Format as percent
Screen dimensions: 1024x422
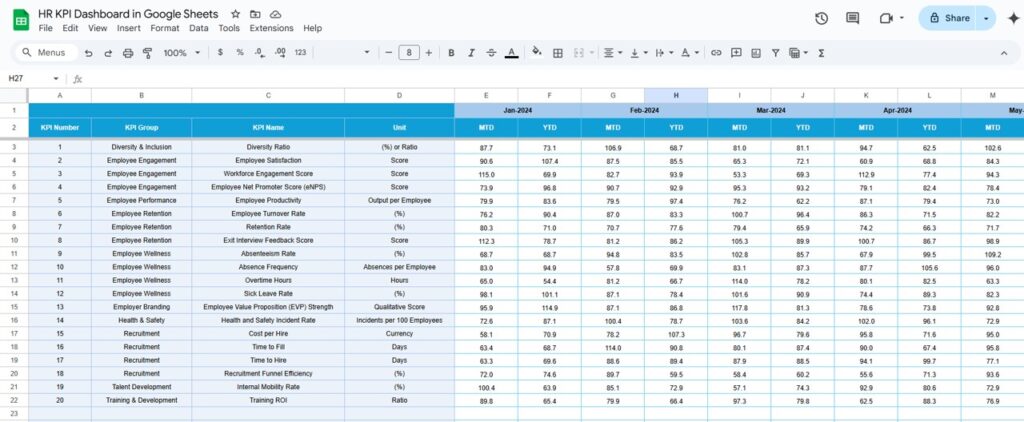(240, 53)
